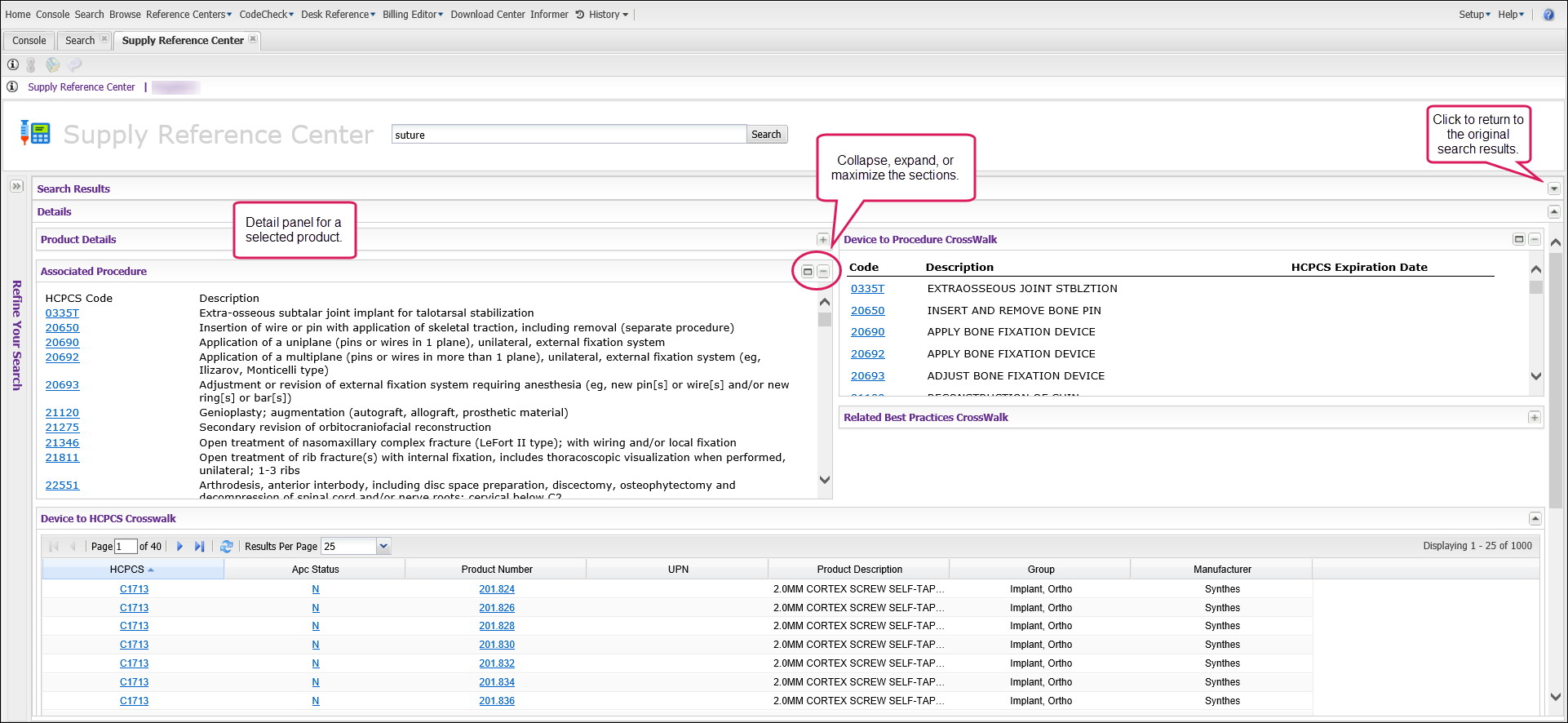Click the help question mark icon
1568x723 pixels.
tap(1548, 15)
